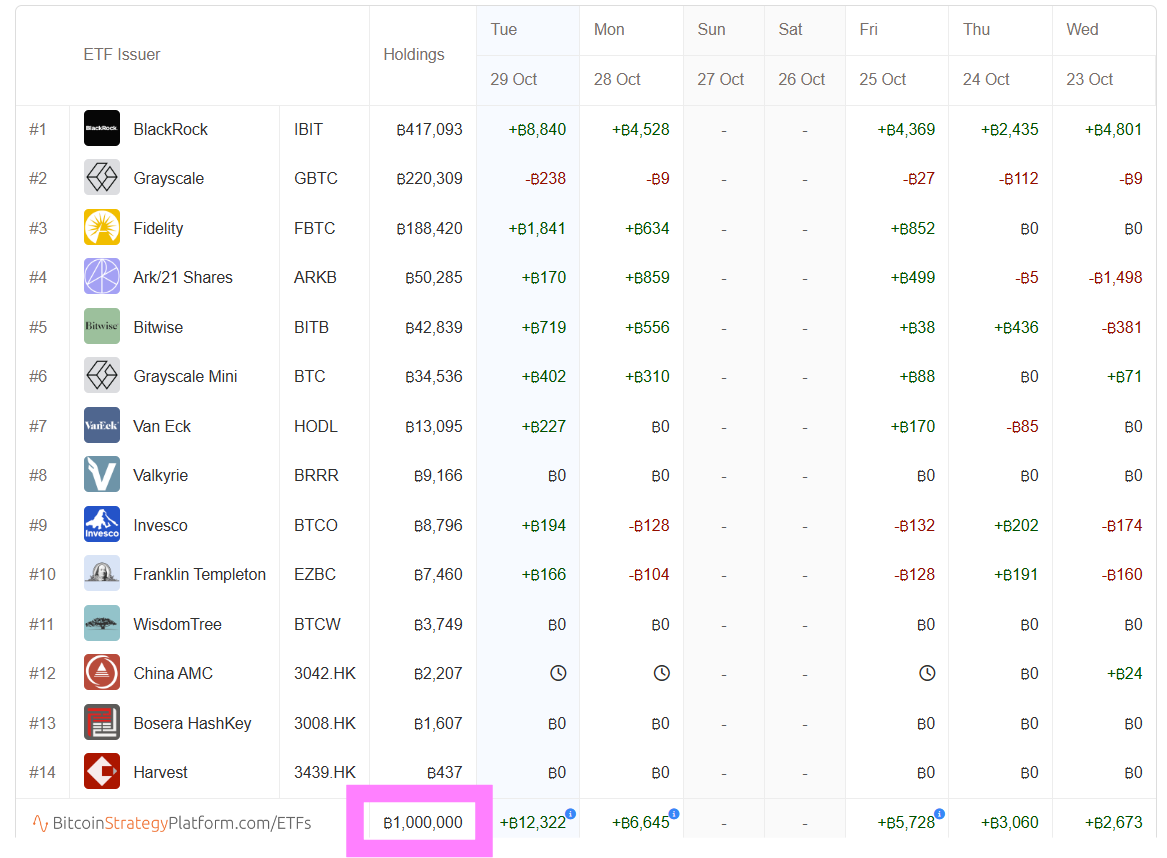The image size is (1167, 858).
Task: Click China AMC's Tuesday pending clock icon
Action: click(x=558, y=673)
